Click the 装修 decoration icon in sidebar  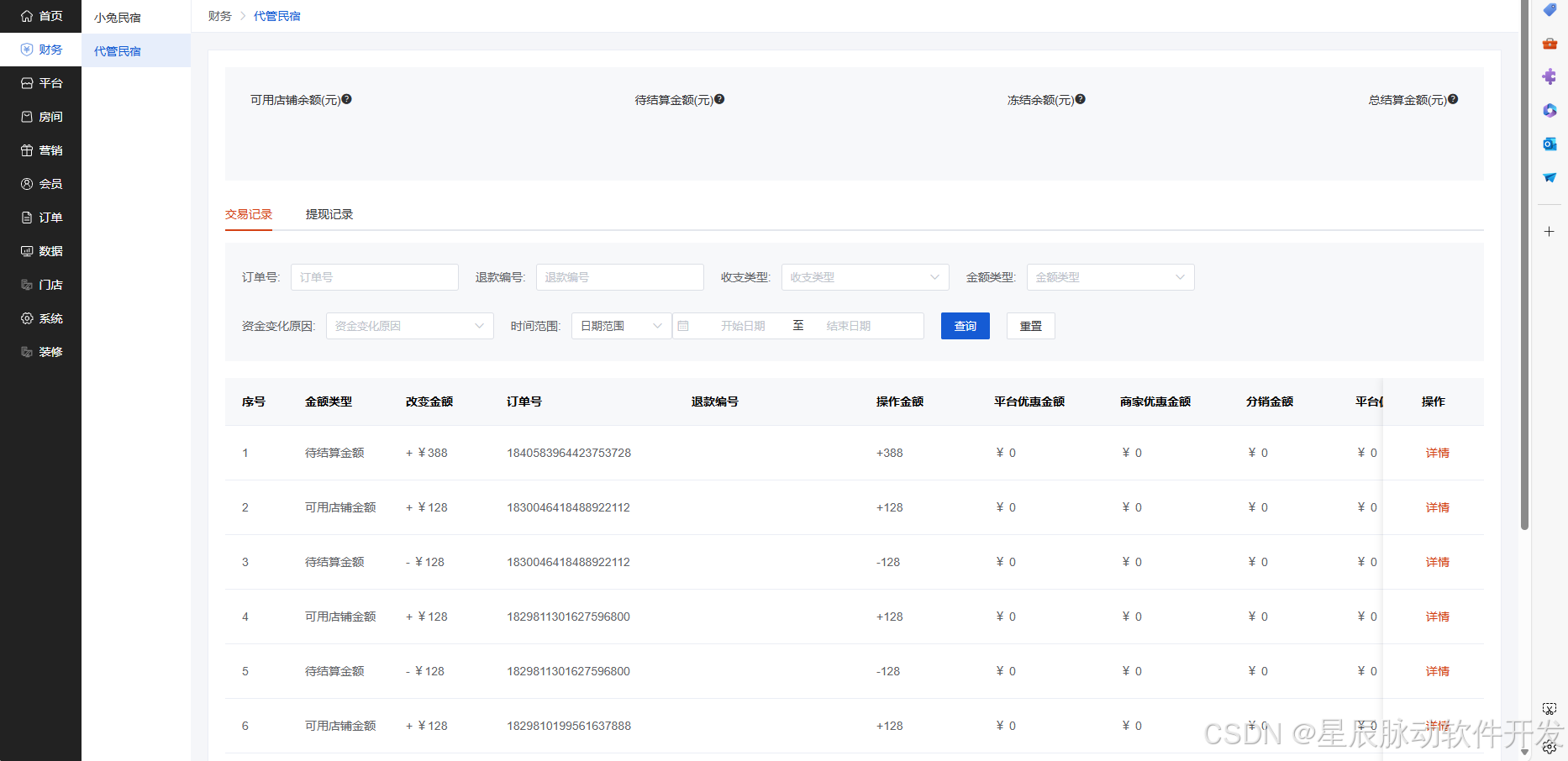pyautogui.click(x=27, y=352)
